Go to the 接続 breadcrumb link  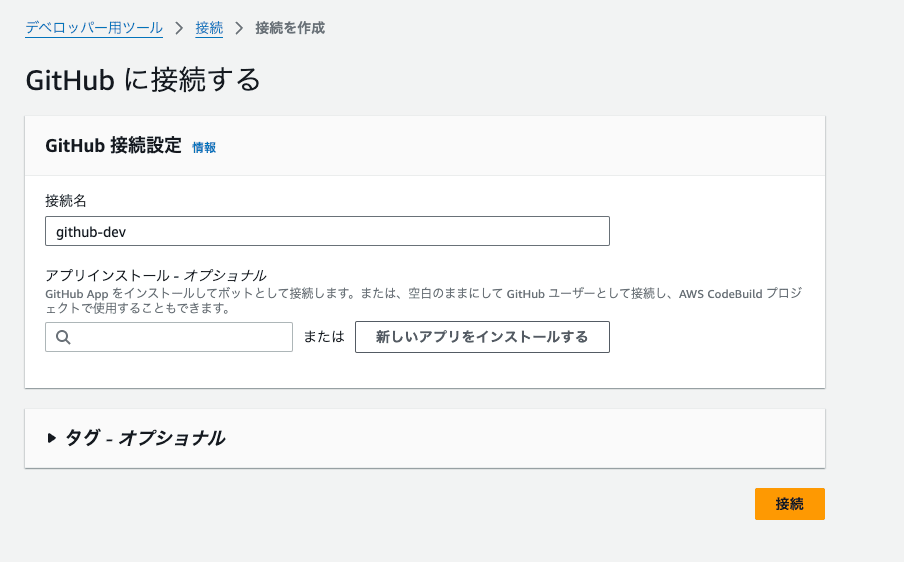coord(209,28)
